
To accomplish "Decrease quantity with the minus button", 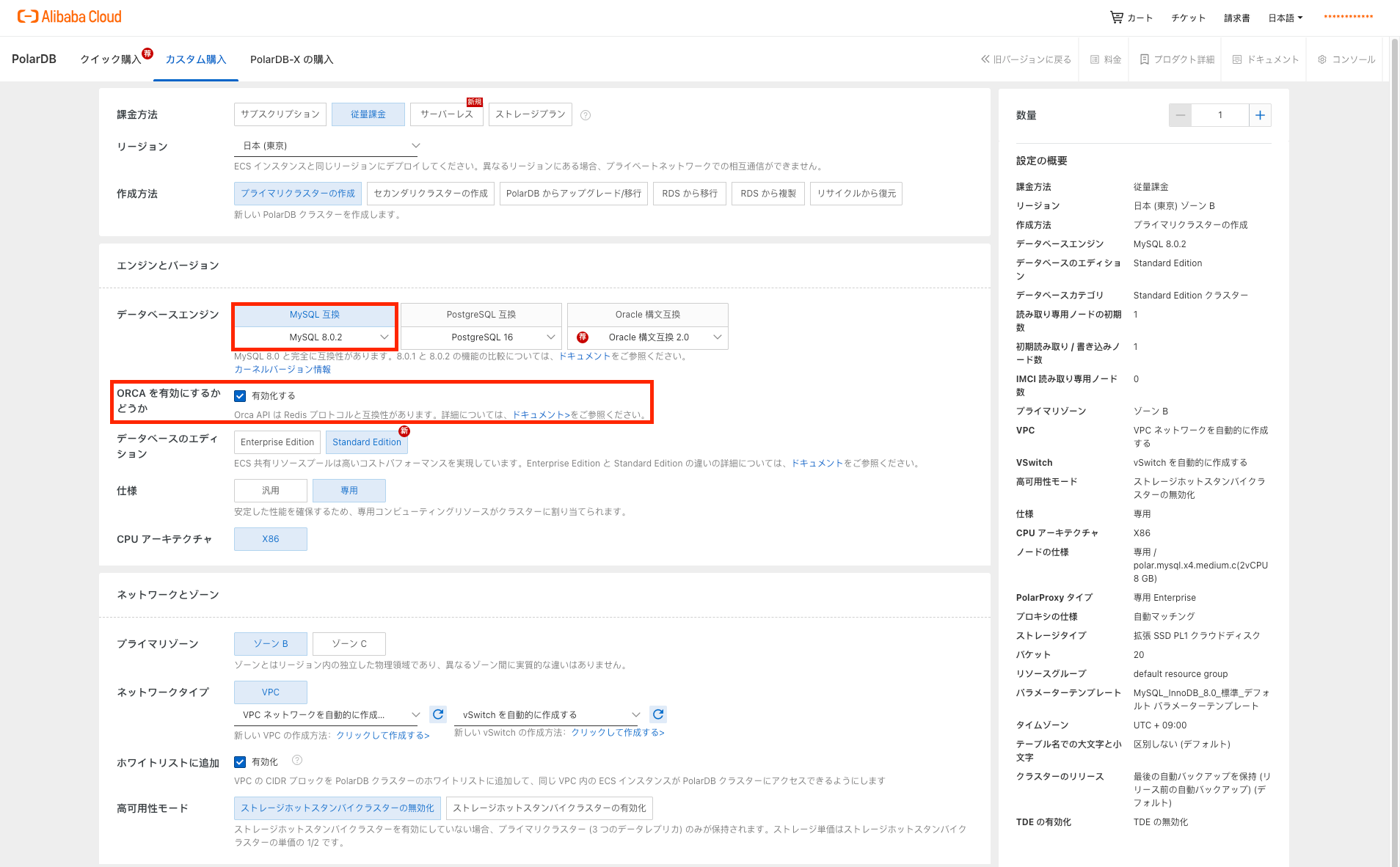I will [1180, 115].
